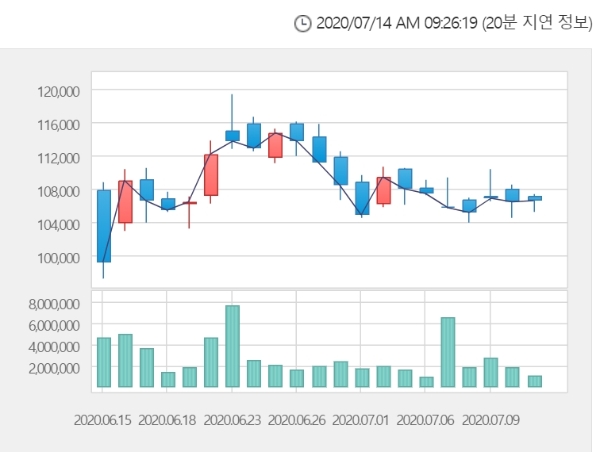Click the 116,000 price axis label
The image size is (600, 452).
(x=58, y=125)
